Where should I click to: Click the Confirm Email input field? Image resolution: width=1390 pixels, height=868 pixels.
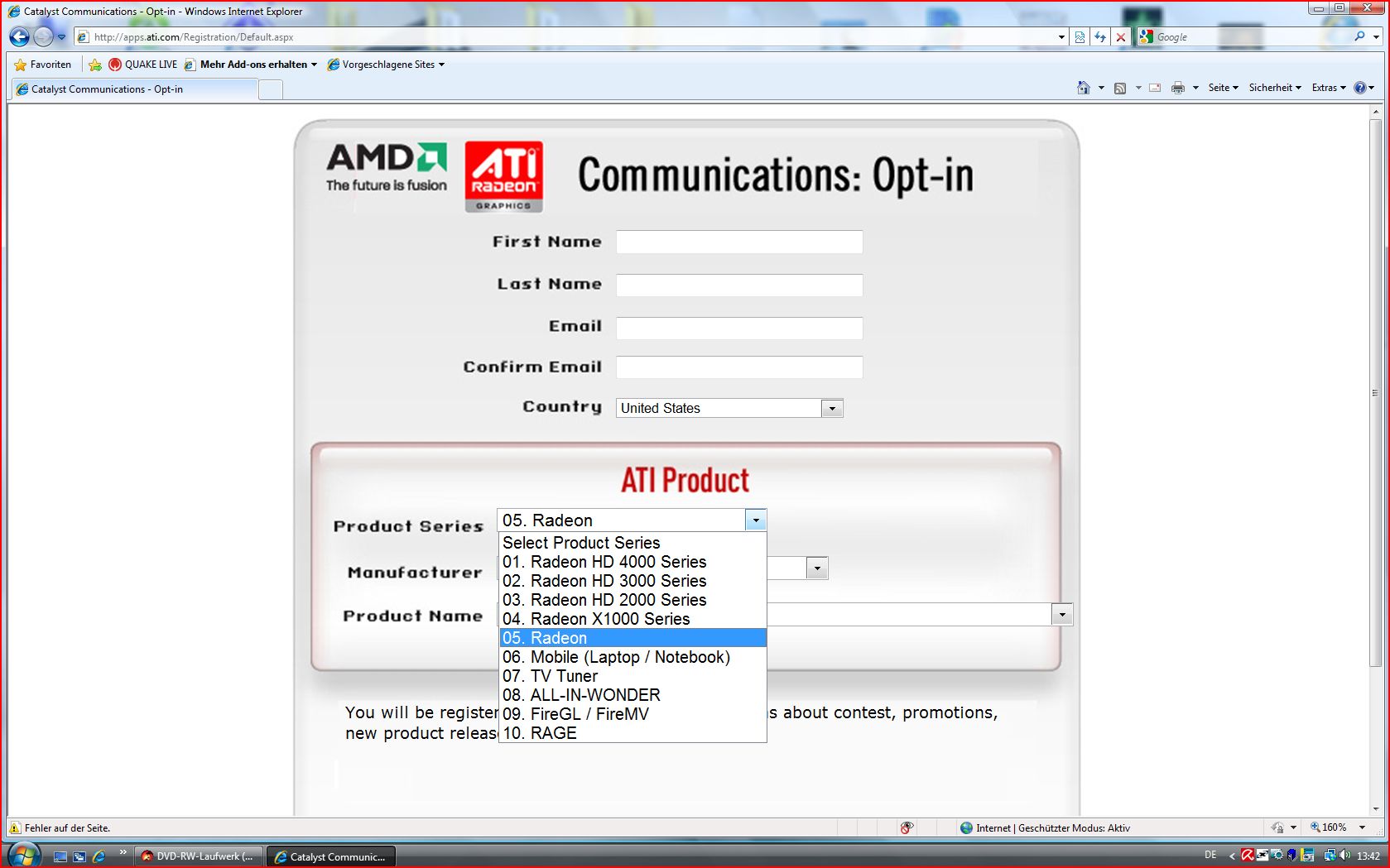pyautogui.click(x=739, y=367)
